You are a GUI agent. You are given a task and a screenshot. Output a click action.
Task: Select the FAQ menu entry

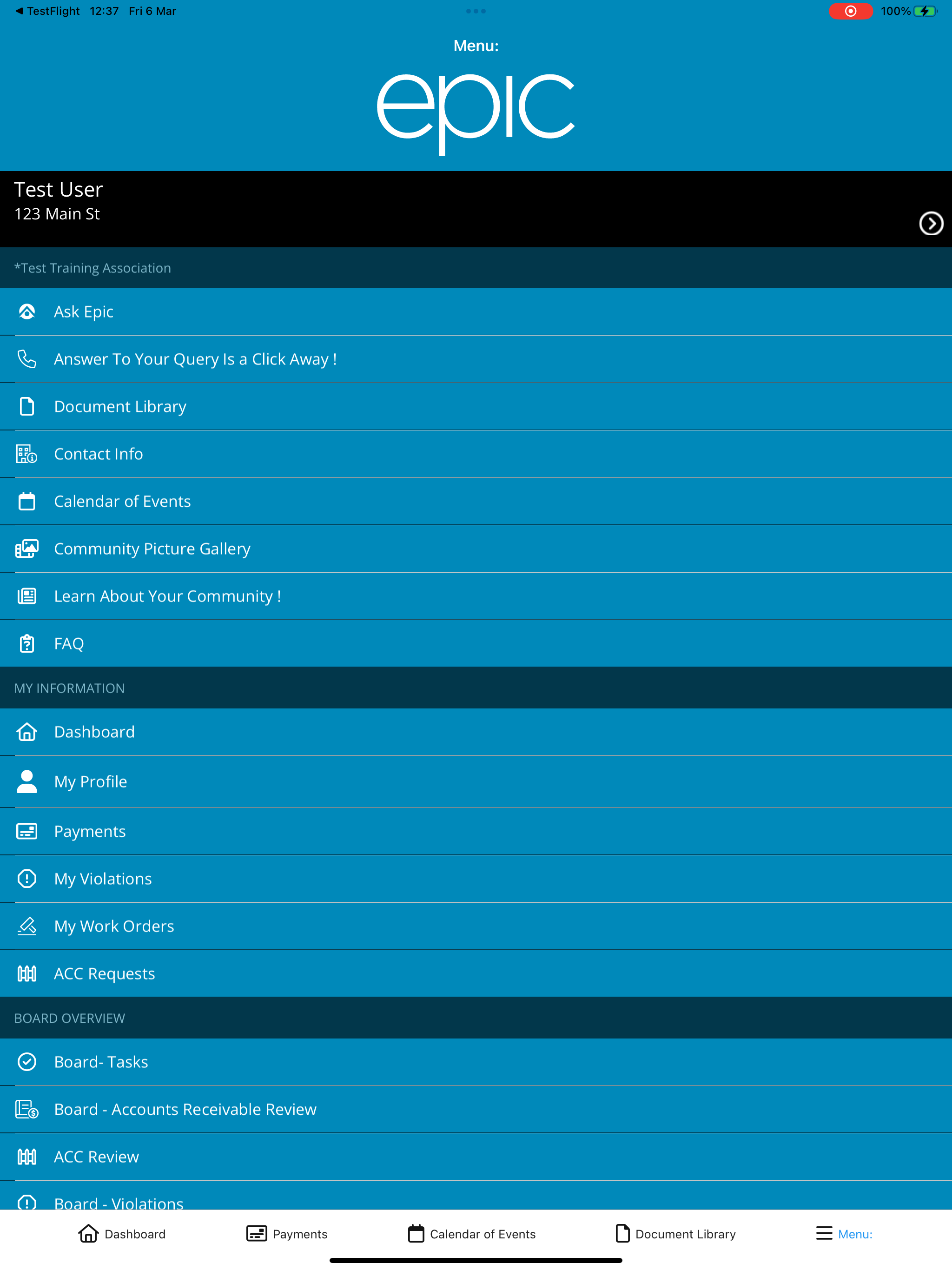[476, 644]
